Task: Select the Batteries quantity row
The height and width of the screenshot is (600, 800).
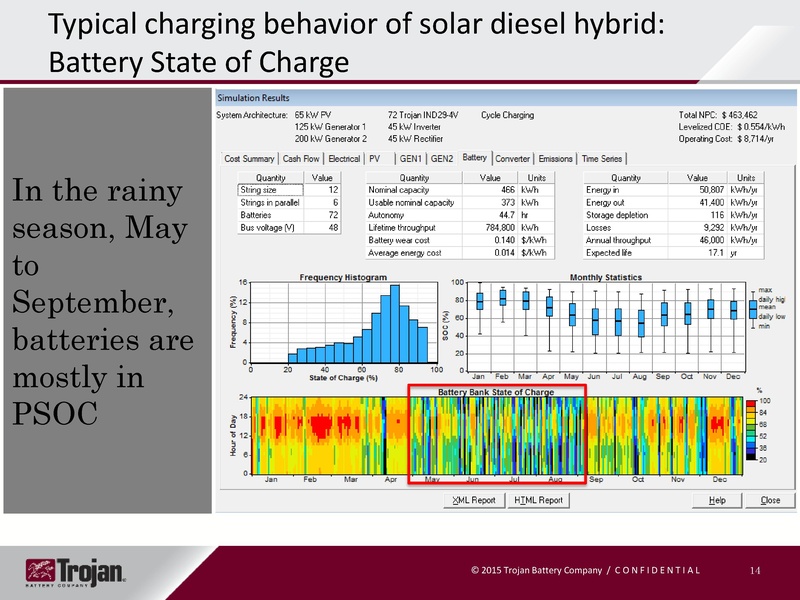Action: pyautogui.click(x=289, y=215)
